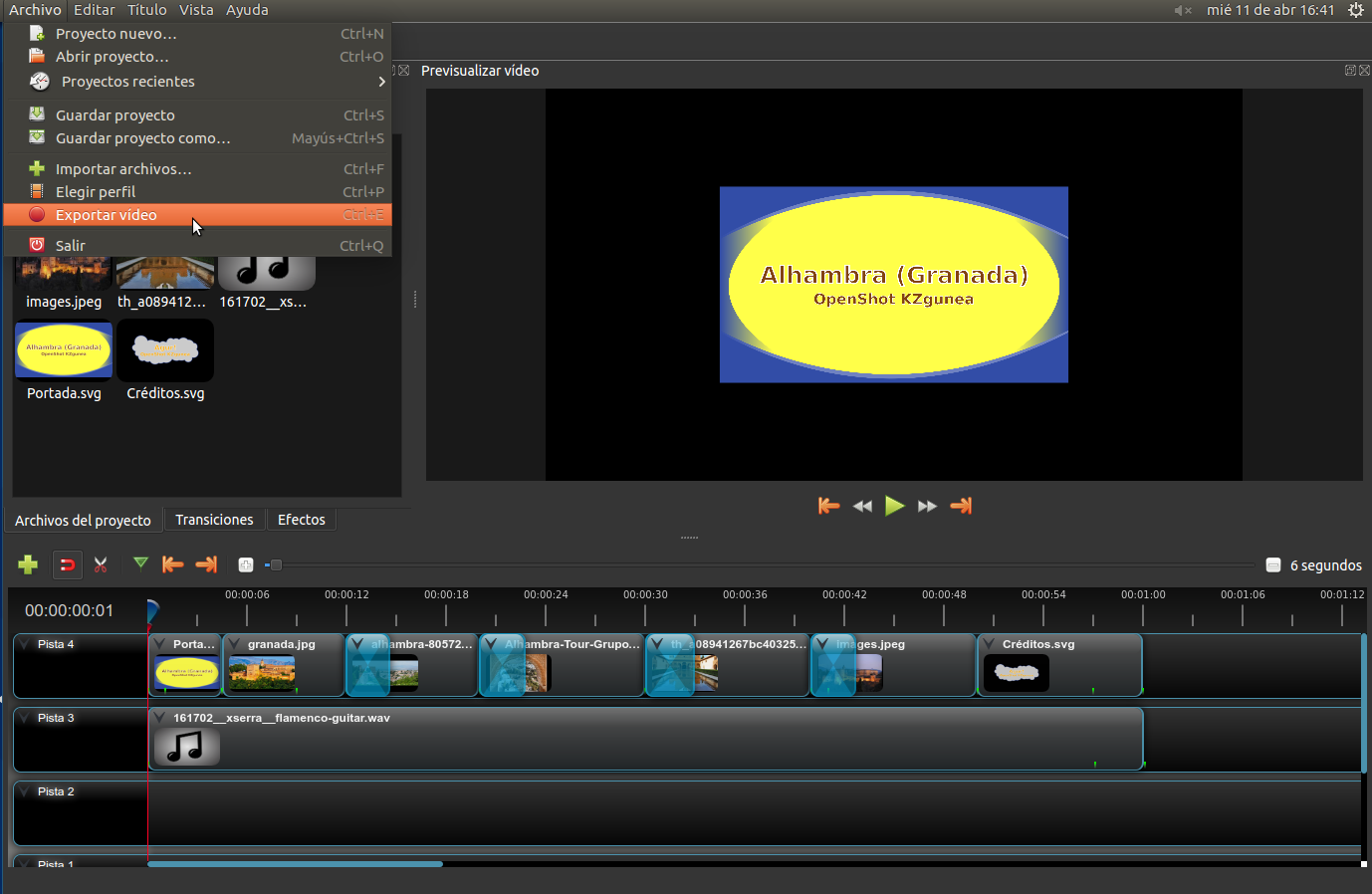Select the th_a089412… file in project files
This screenshot has width=1372, height=894.
pos(165,274)
